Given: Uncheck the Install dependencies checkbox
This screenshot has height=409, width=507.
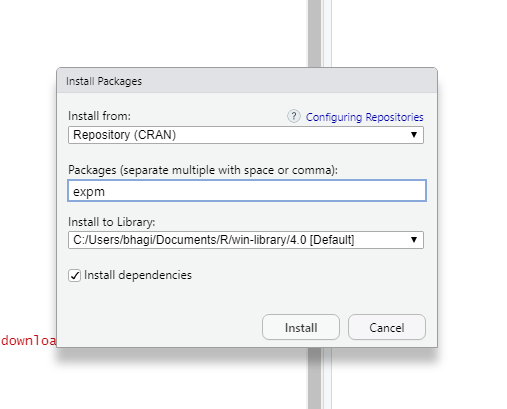Looking at the screenshot, I should click(74, 275).
